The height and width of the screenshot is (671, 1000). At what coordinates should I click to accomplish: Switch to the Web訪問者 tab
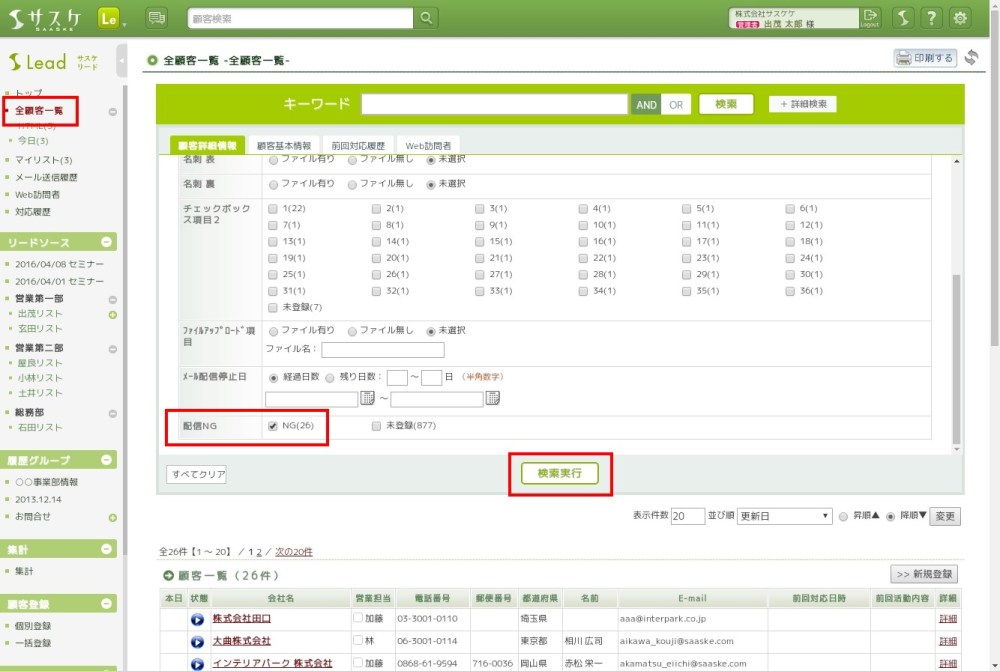(428, 146)
